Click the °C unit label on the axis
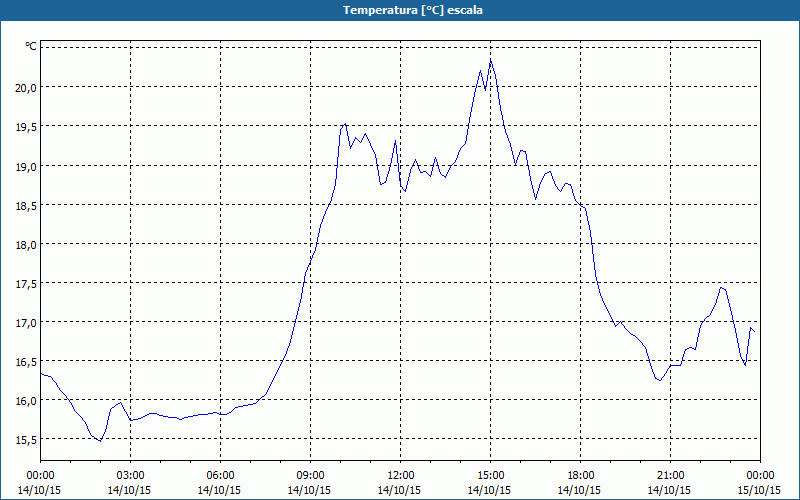Screen dimensions: 800x500 click(x=31, y=46)
